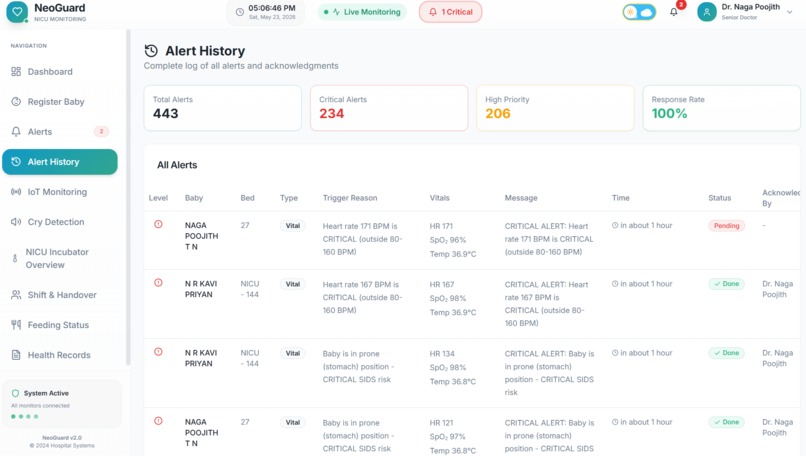Open Feeding Status page

coord(60,325)
